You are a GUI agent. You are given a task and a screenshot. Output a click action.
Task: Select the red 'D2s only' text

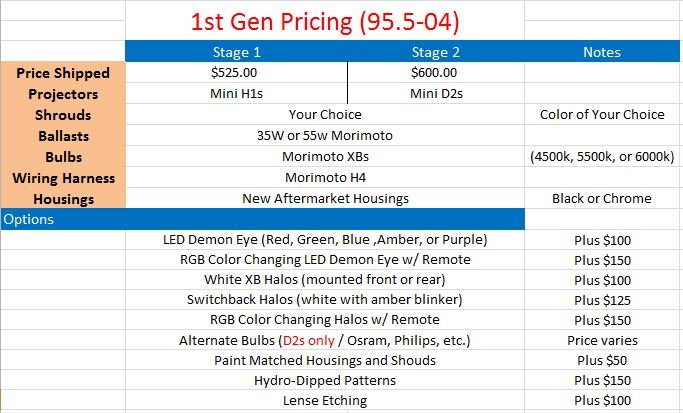coord(309,340)
